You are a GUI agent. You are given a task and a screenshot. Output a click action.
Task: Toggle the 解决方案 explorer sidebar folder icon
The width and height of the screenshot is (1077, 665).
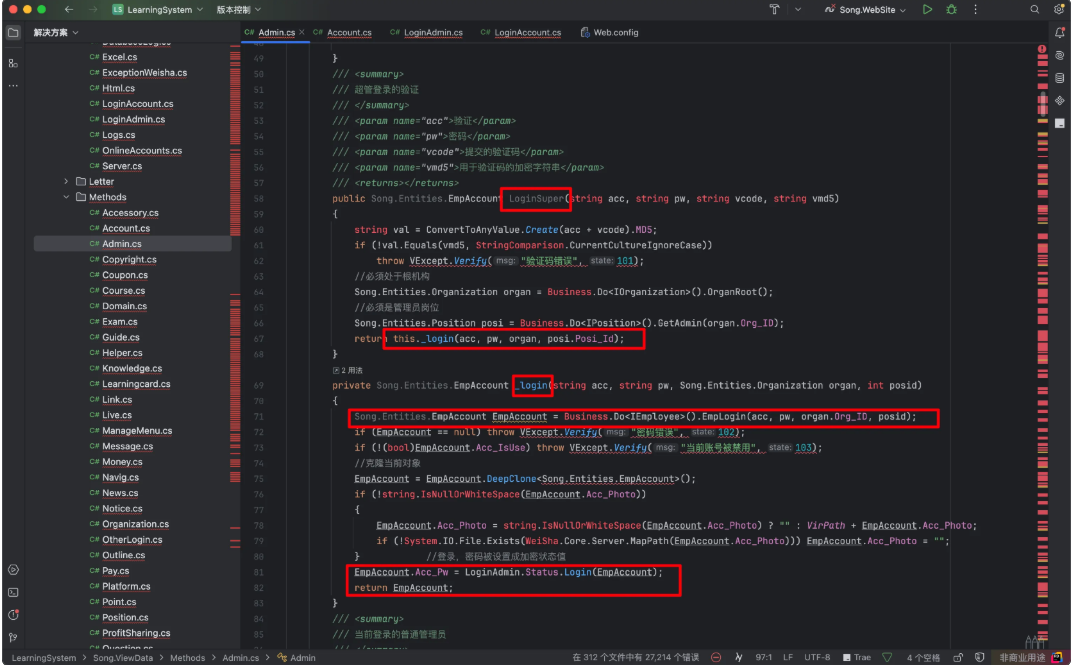click(13, 33)
